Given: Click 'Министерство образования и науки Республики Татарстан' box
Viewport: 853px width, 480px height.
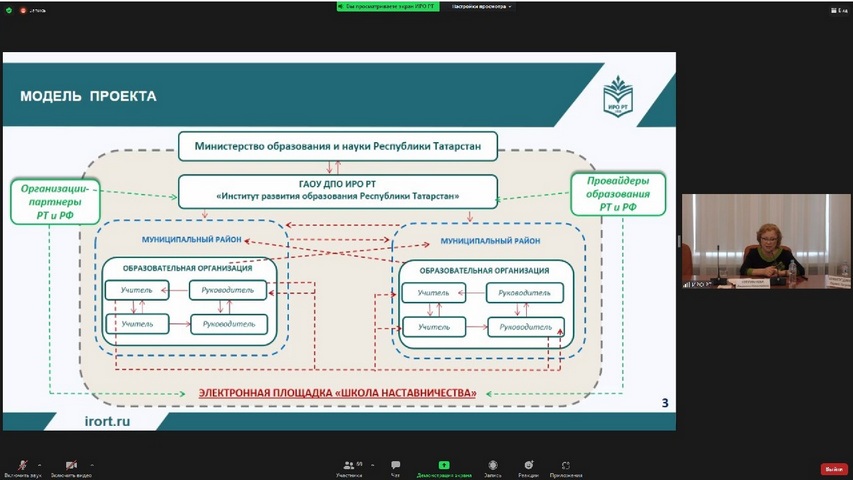Looking at the screenshot, I should coord(338,146).
